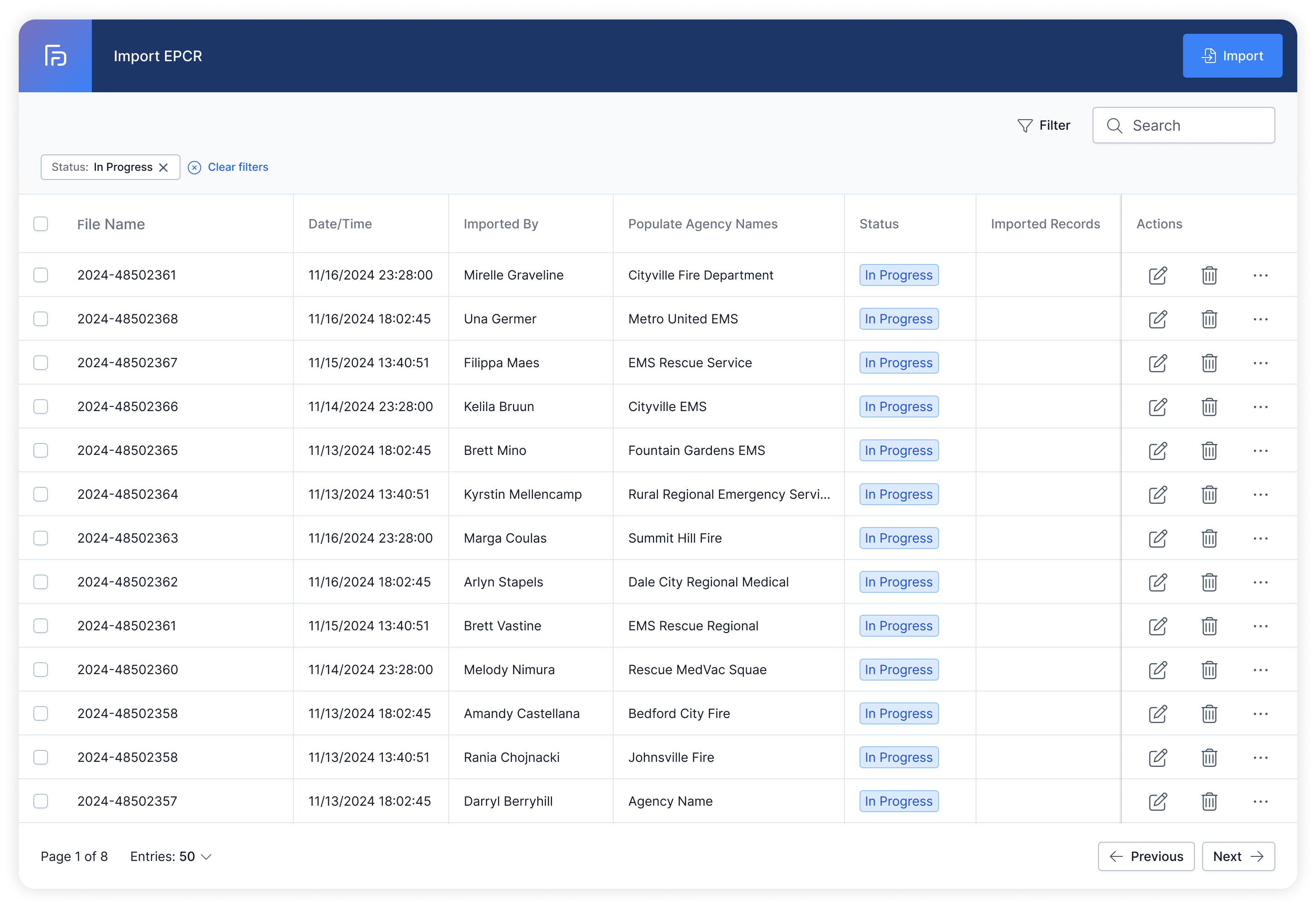Edit the Mirelle Graveline import row

pos(1157,275)
